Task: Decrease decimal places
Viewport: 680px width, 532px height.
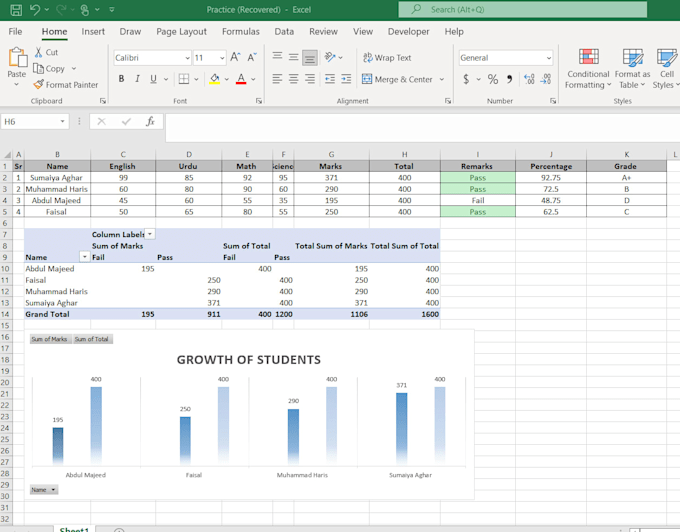Action: point(546,79)
